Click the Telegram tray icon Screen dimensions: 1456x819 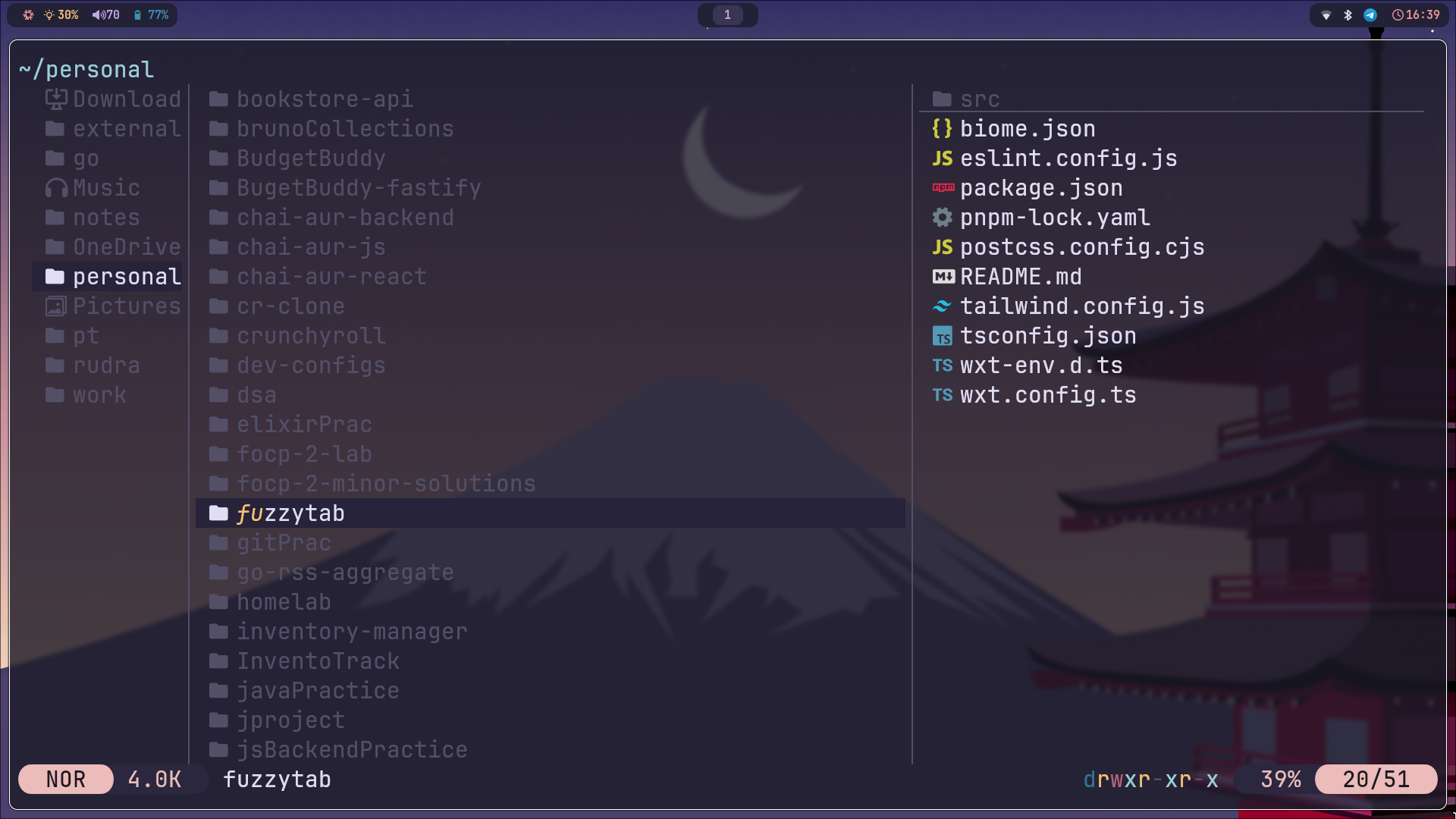pos(1370,15)
